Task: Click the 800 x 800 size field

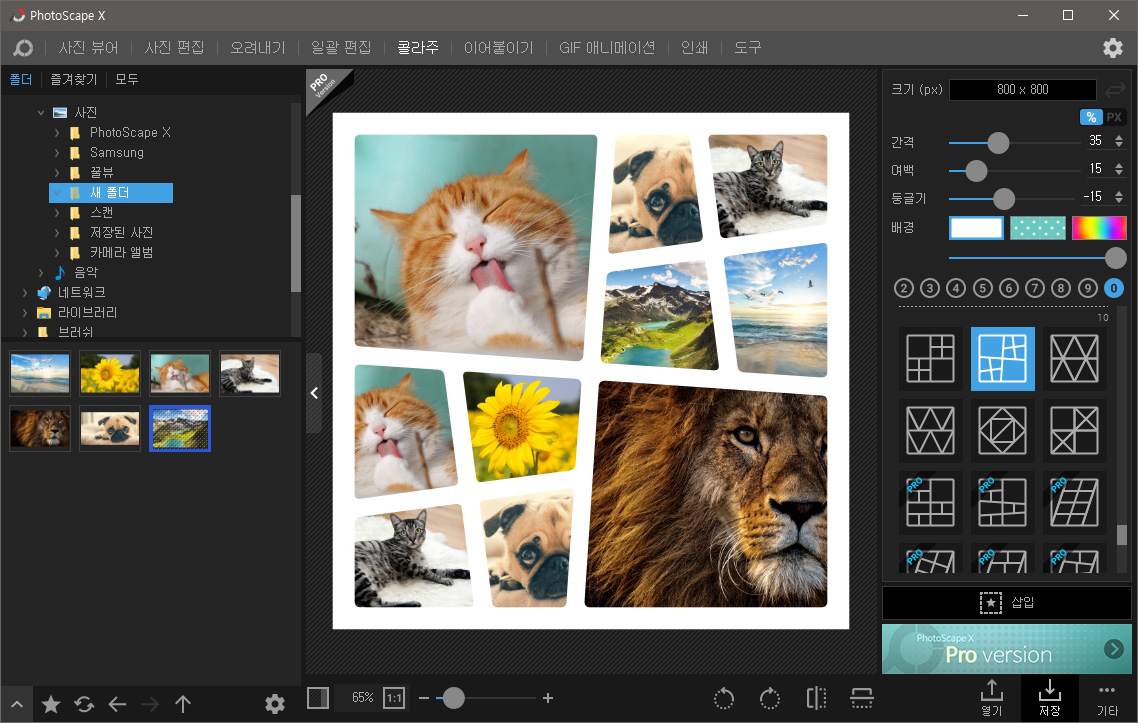Action: [x=1023, y=90]
